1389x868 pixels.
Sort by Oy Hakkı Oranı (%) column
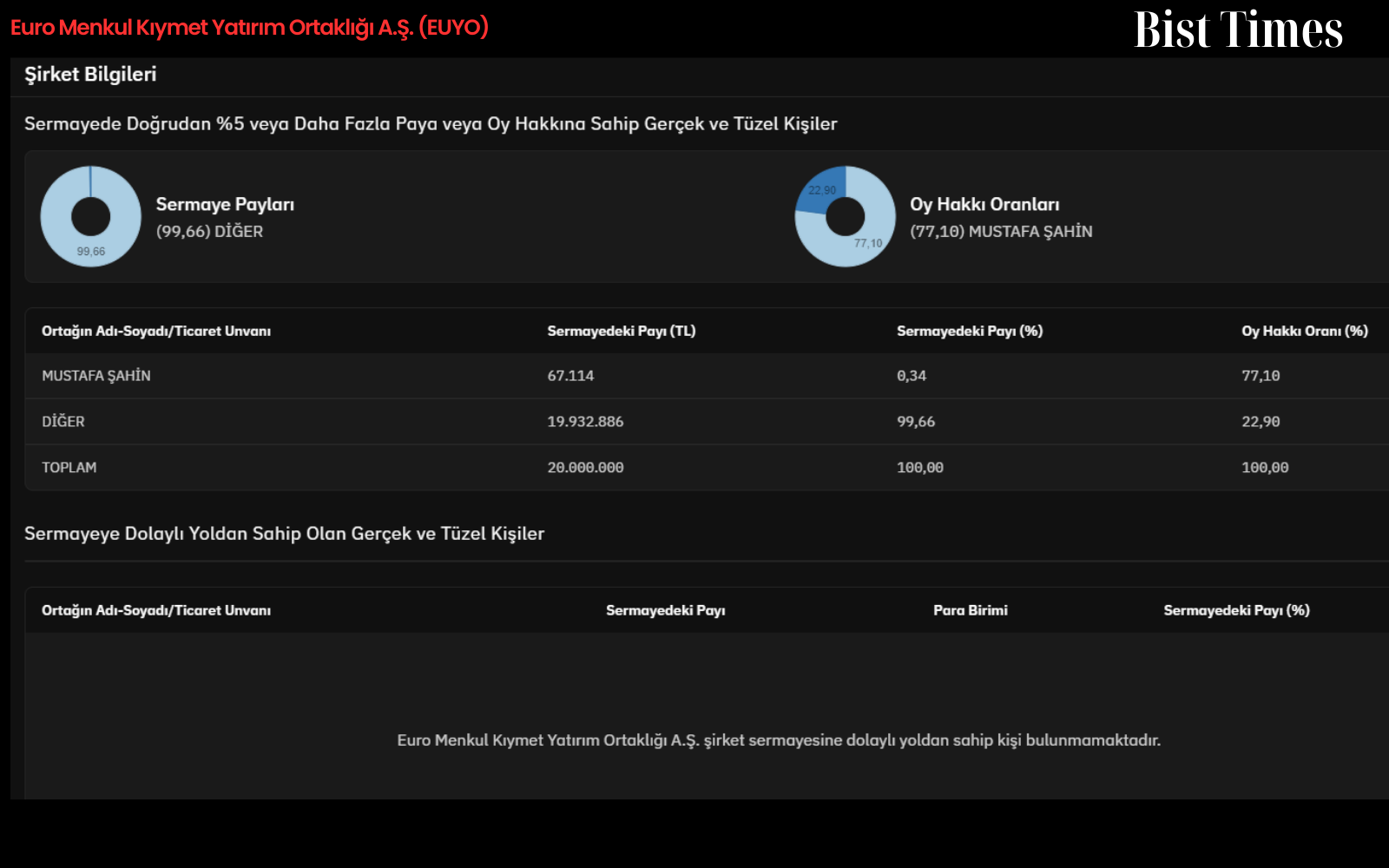[x=1305, y=331]
